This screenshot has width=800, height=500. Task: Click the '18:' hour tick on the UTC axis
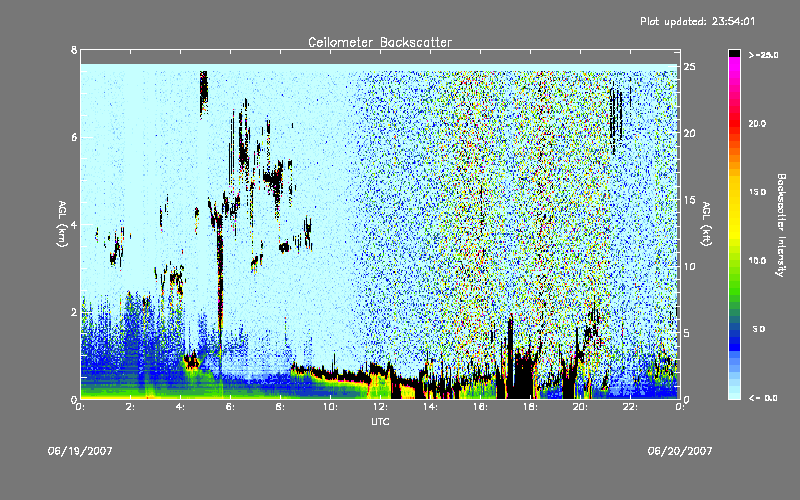[531, 407]
